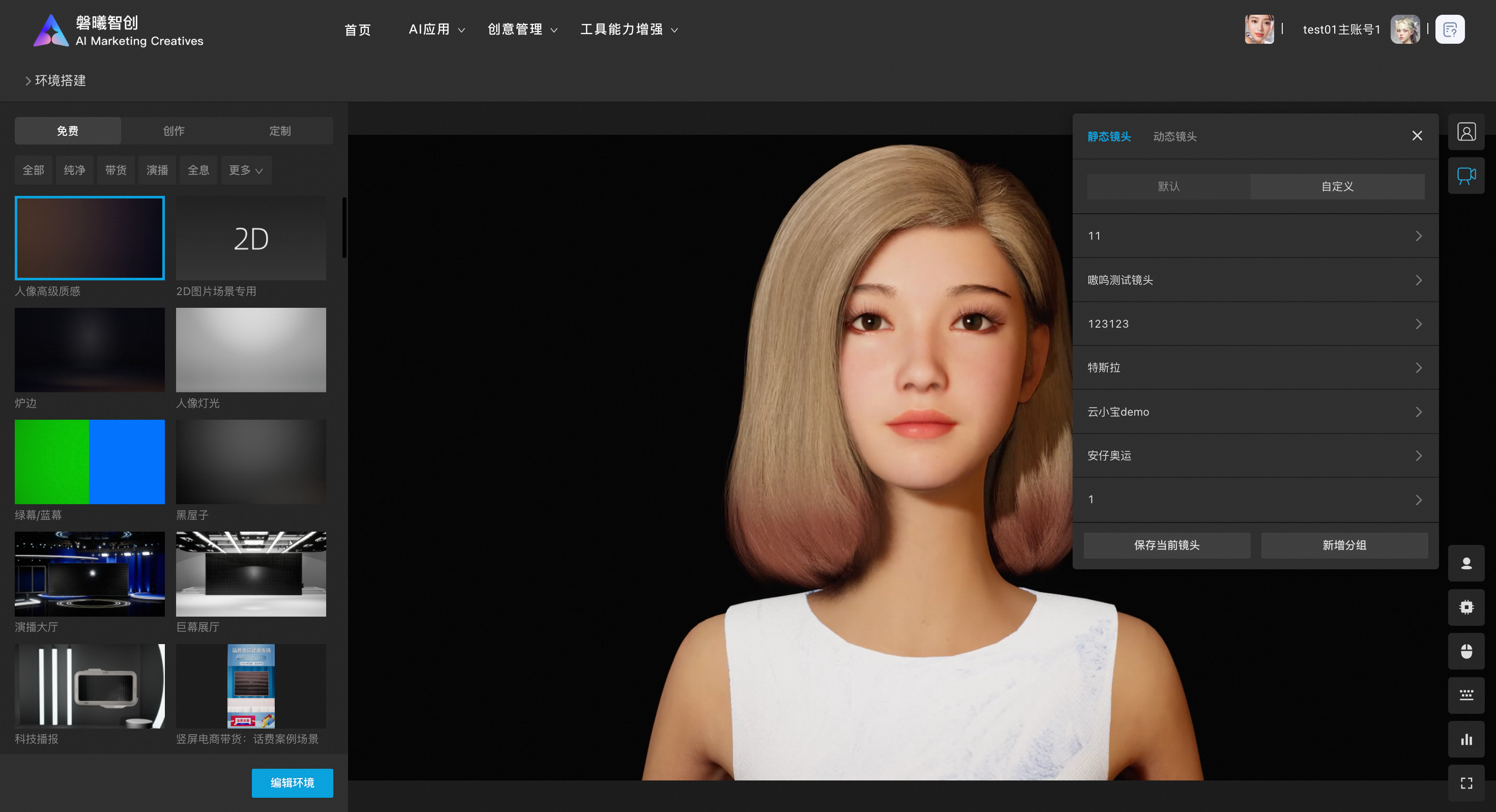
Task: Expand the lens group named 1
Action: point(1255,500)
